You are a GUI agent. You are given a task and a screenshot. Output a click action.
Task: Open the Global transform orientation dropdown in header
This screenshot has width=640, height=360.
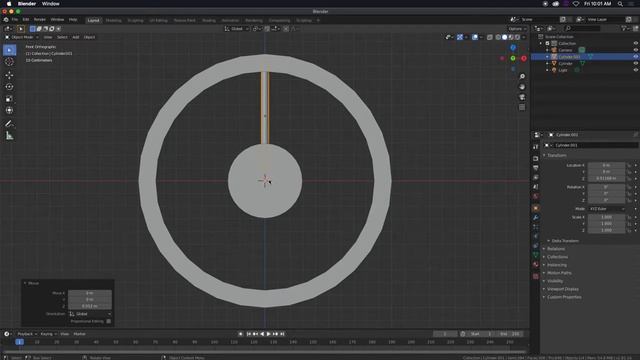click(237, 29)
